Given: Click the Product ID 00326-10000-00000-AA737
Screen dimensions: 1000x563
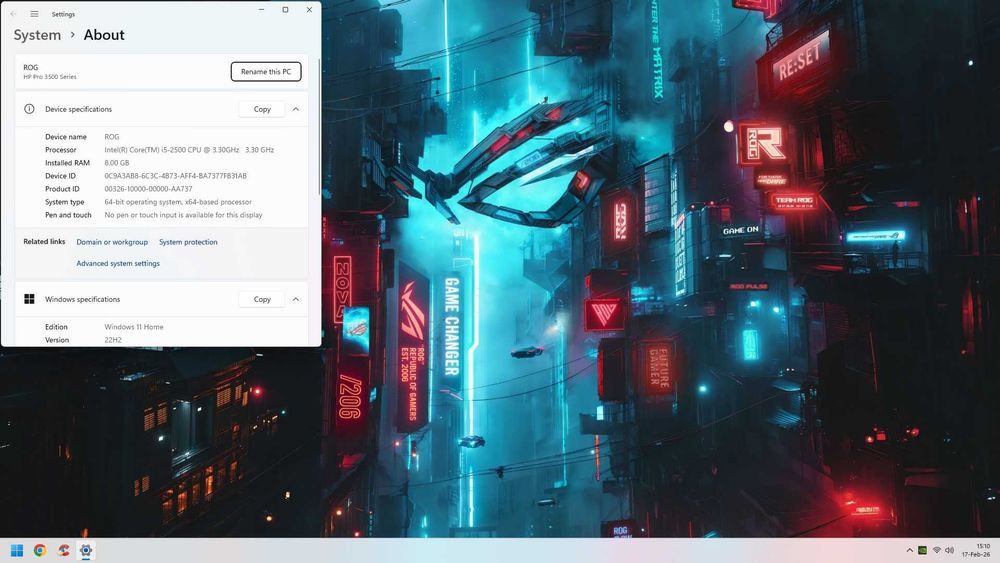Looking at the screenshot, I should tap(148, 189).
